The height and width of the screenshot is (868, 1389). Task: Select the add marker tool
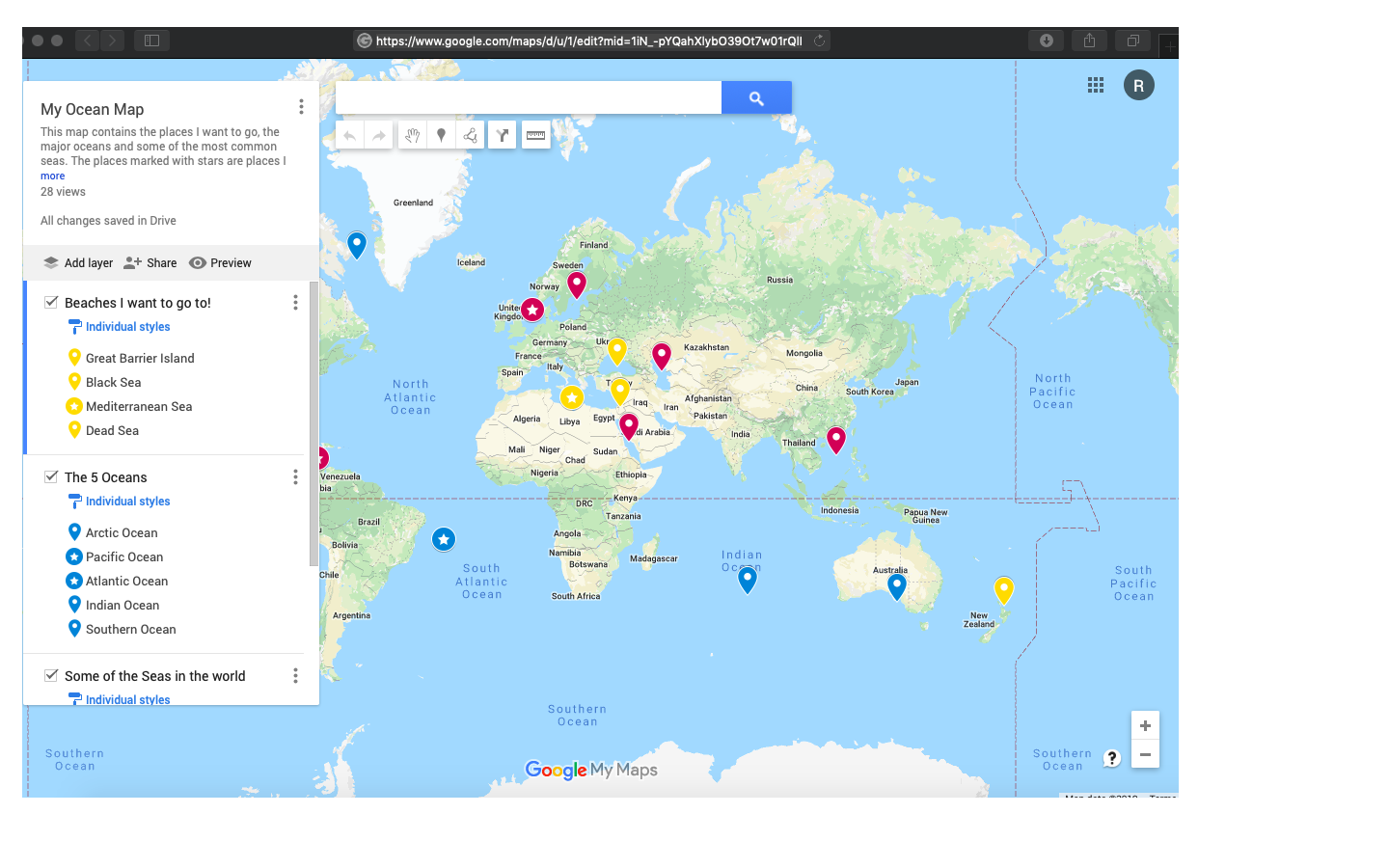[441, 135]
